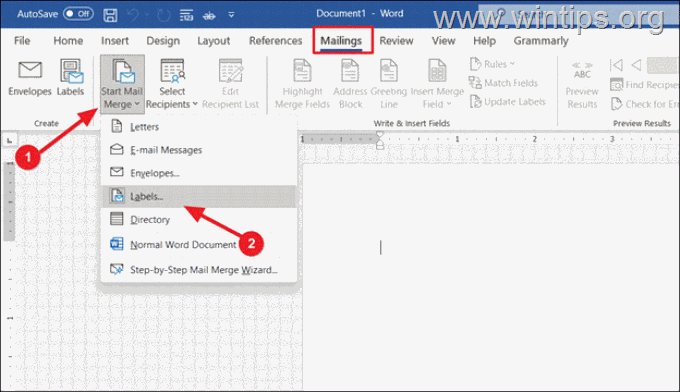Toggle the AutoSave switch
Image resolution: width=680 pixels, height=392 pixels.
point(78,14)
